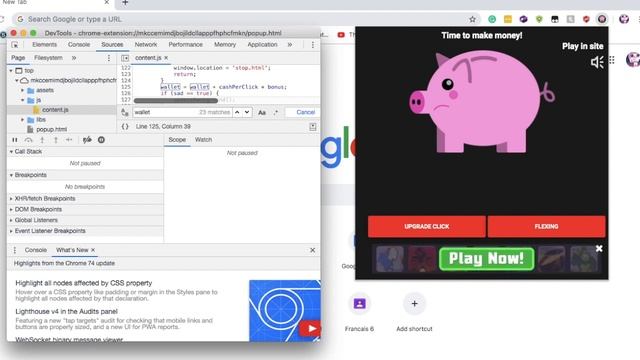Open the Memory panel
This screenshot has width=640, height=360.
click(225, 45)
